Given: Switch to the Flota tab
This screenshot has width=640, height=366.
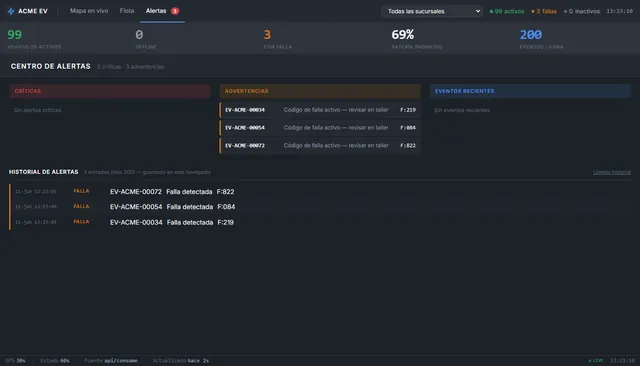Looking at the screenshot, I should click(127, 11).
